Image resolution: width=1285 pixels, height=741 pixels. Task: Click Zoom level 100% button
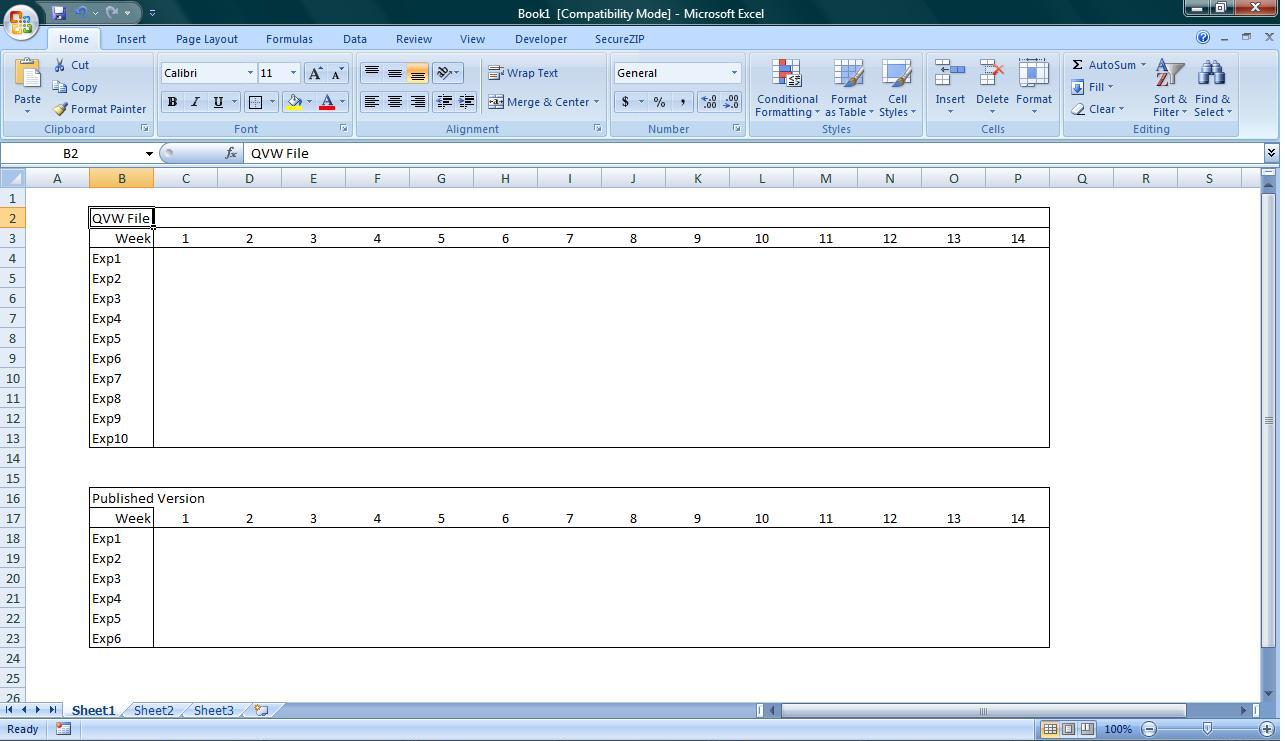pos(1117,729)
